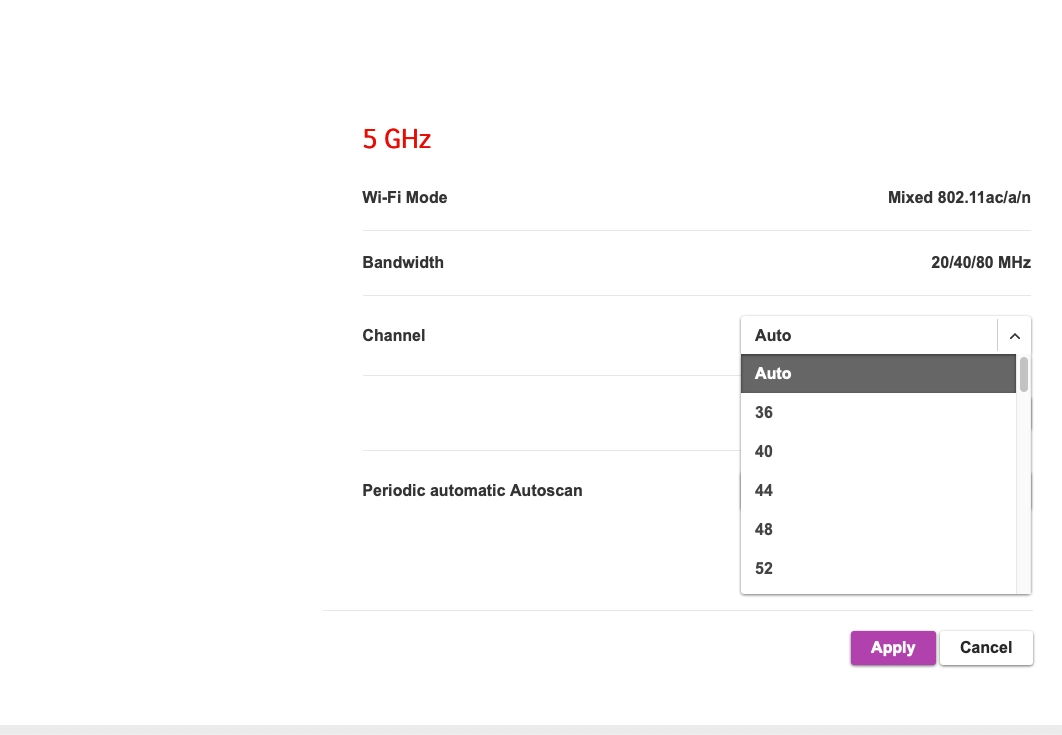Click the Wi-Fi Mode label
The width and height of the screenshot is (1062, 735).
(x=405, y=198)
